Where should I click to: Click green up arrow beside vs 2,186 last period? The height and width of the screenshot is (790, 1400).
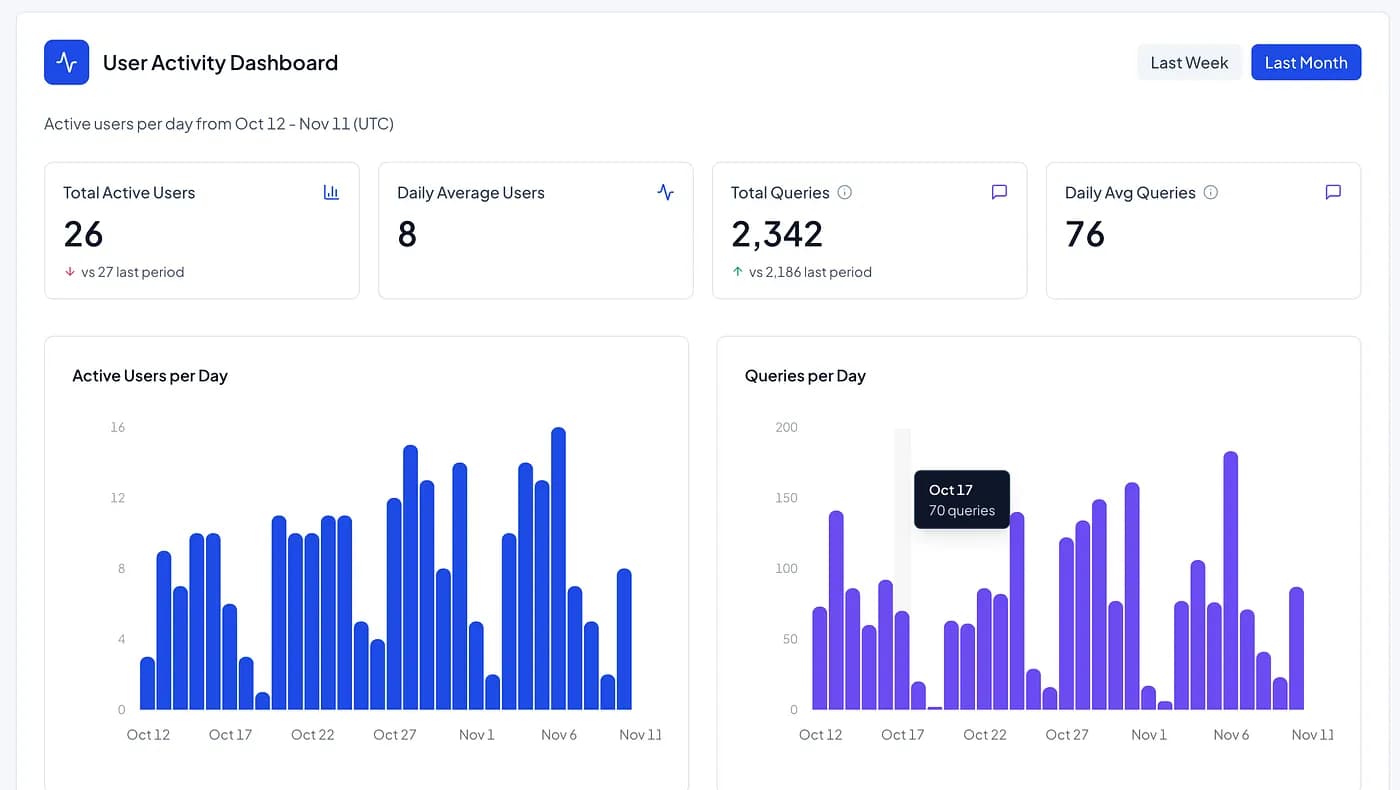click(738, 271)
